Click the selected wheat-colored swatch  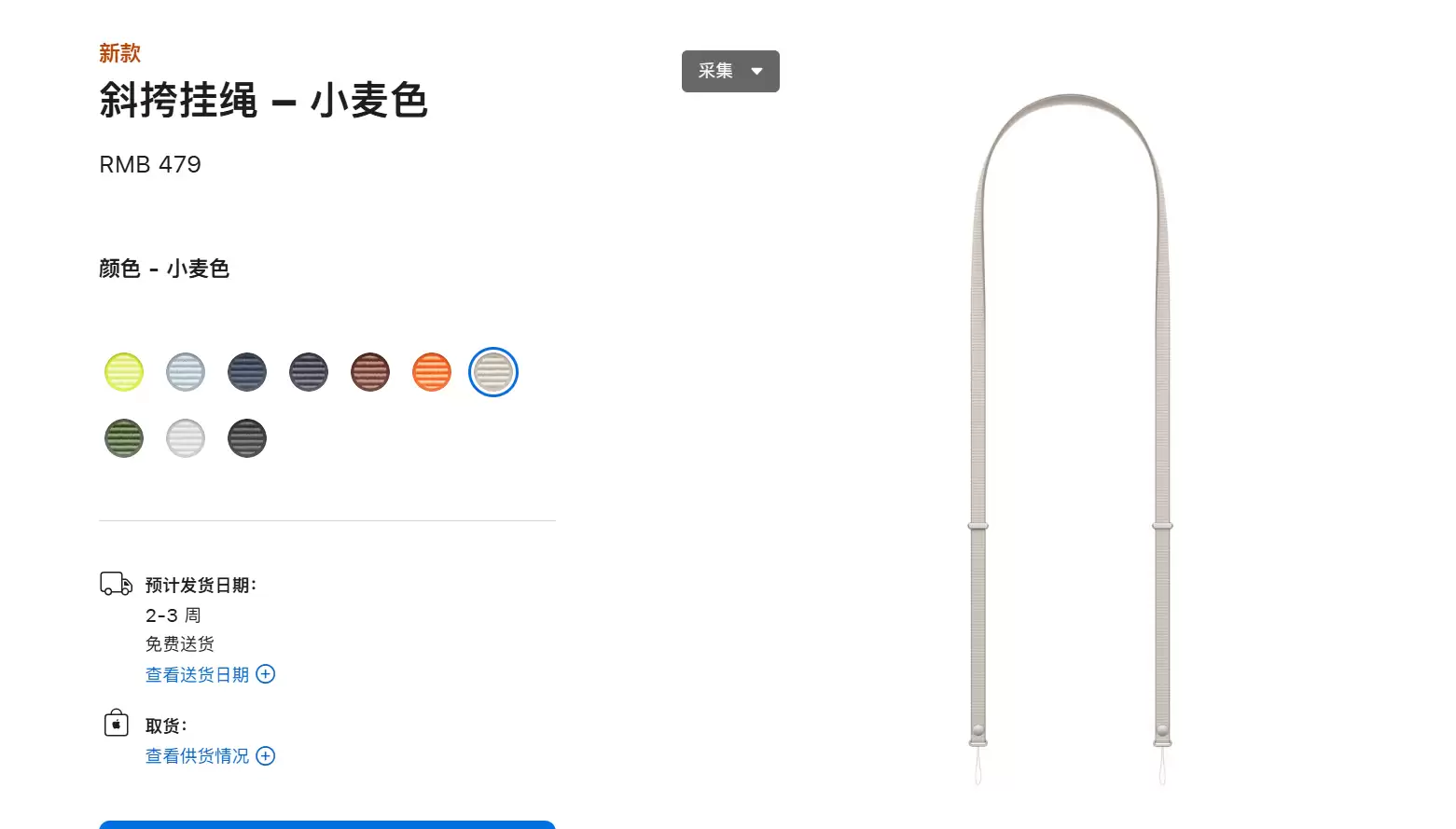pos(493,372)
